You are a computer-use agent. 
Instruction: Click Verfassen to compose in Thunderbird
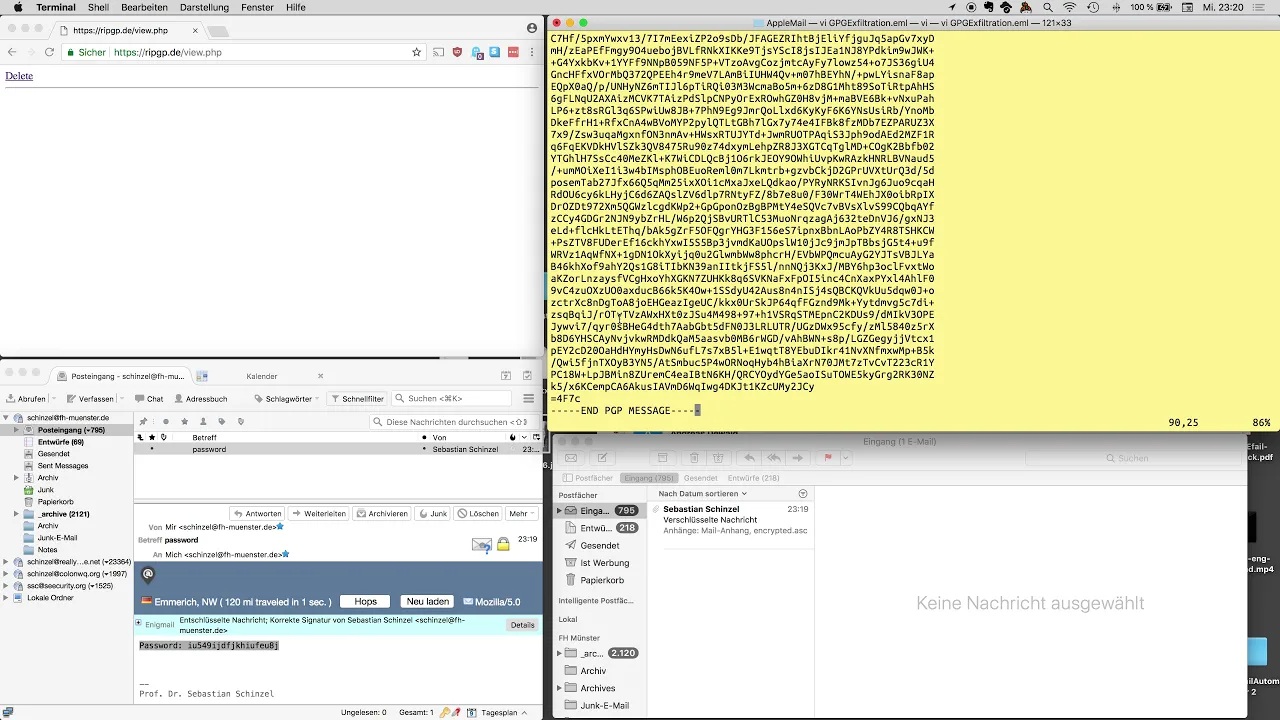click(90, 398)
